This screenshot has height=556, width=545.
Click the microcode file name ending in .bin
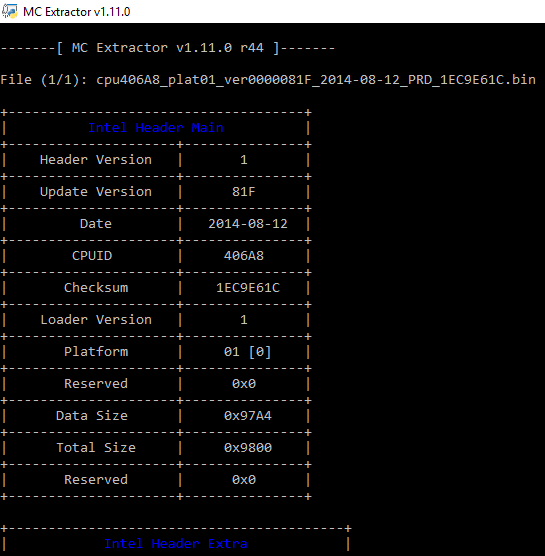pos(316,80)
